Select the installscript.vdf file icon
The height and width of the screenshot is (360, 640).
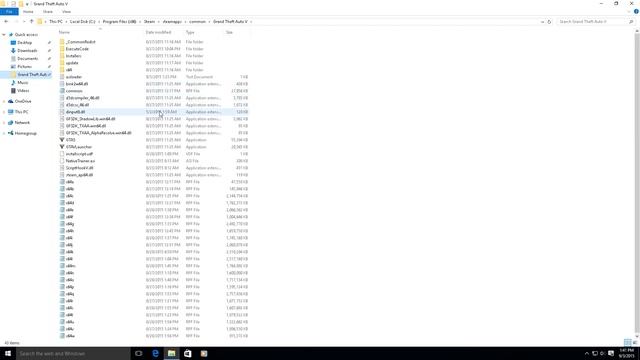pyautogui.click(x=62, y=154)
